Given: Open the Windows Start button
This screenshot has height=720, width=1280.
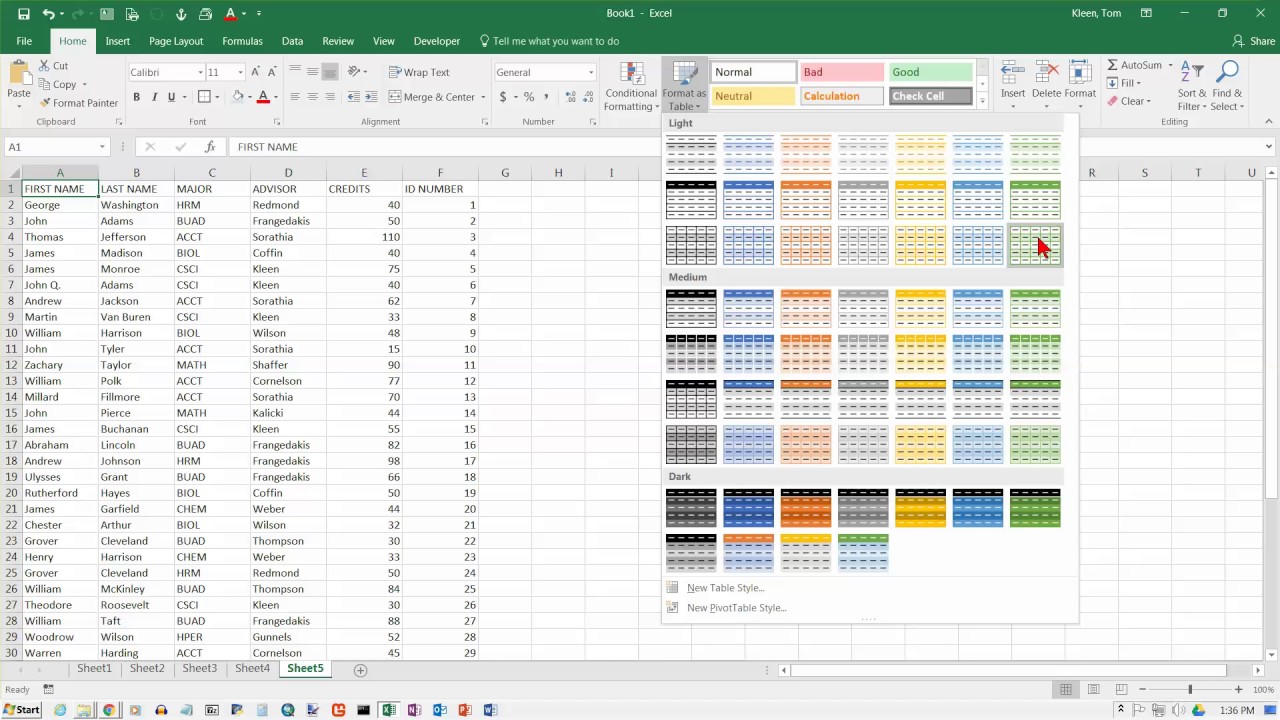Looking at the screenshot, I should coord(21,710).
